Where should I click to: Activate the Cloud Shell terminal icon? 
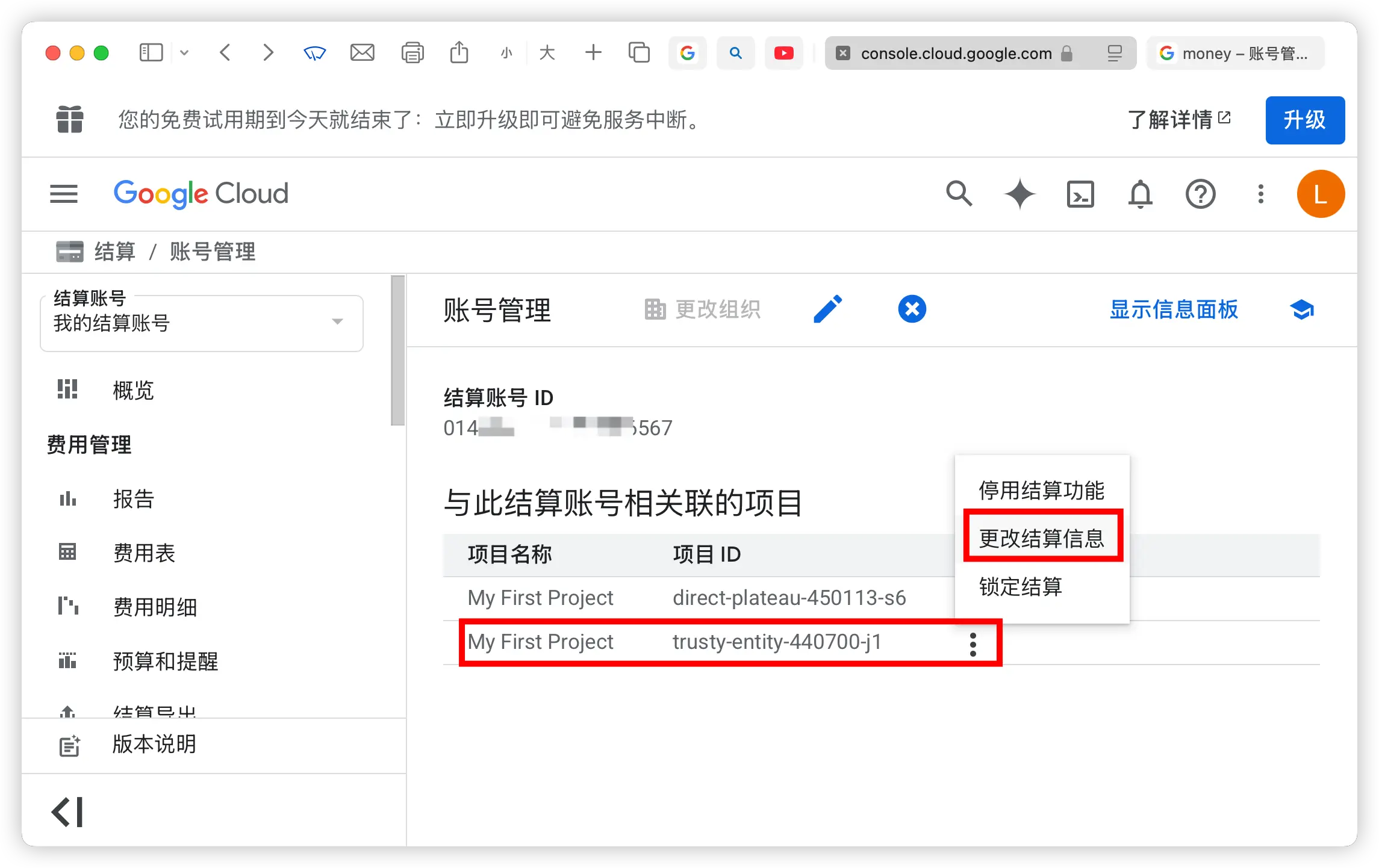coord(1080,194)
